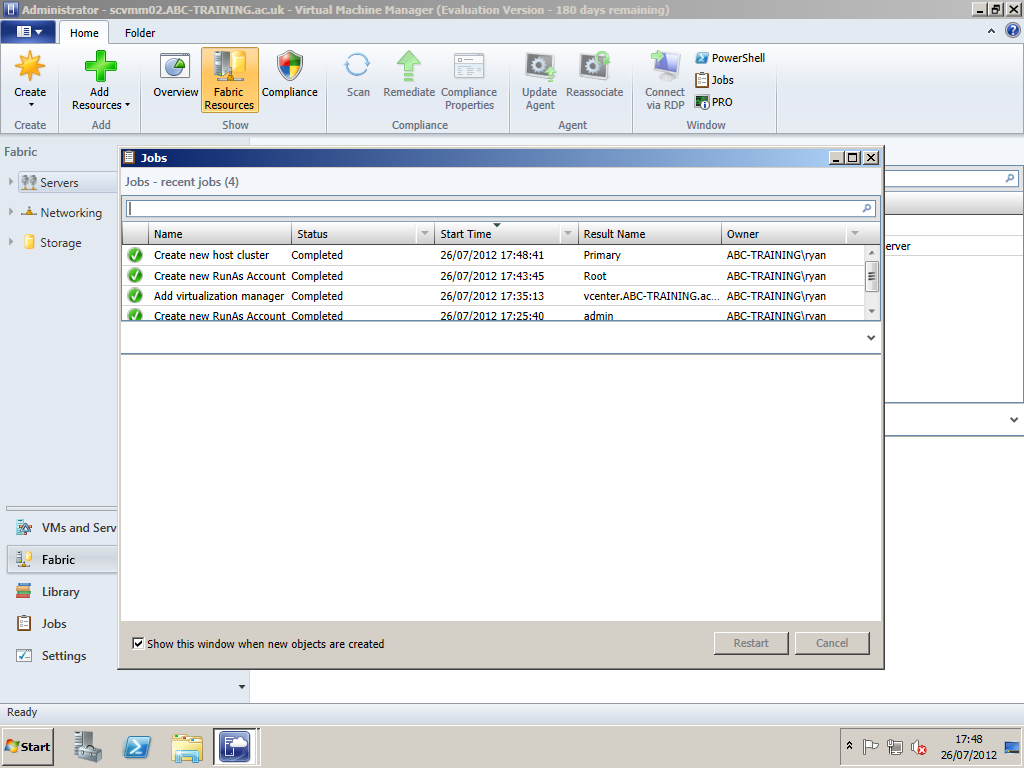Open Compliance Properties in ribbon

[469, 80]
